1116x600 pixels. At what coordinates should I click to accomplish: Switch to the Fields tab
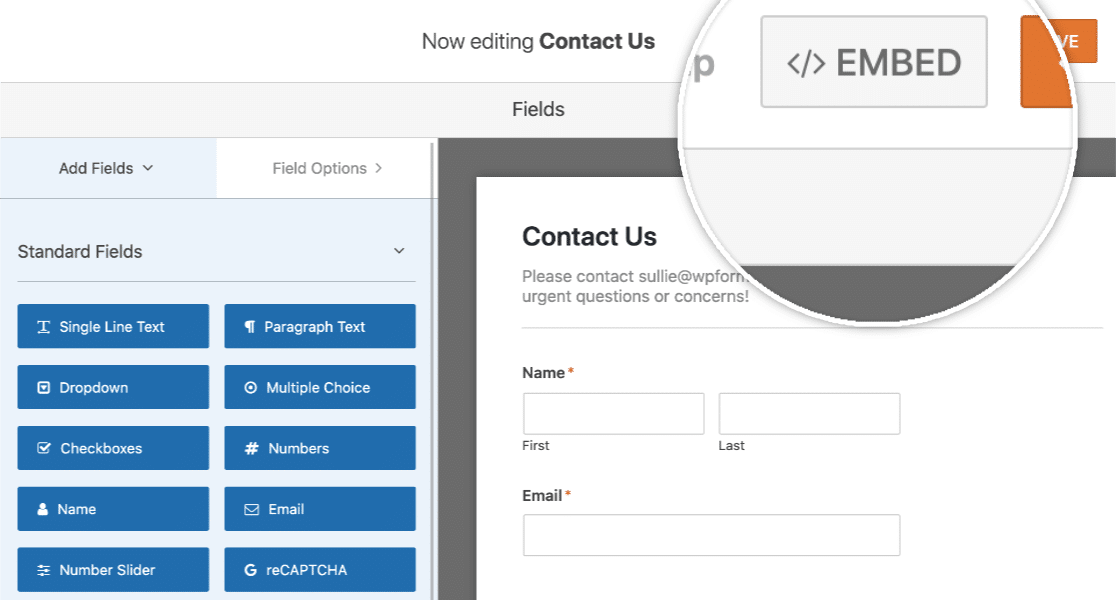pyautogui.click(x=538, y=110)
